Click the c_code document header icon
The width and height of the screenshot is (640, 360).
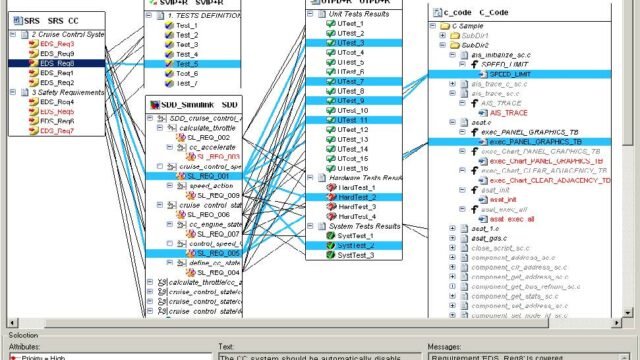click(438, 12)
